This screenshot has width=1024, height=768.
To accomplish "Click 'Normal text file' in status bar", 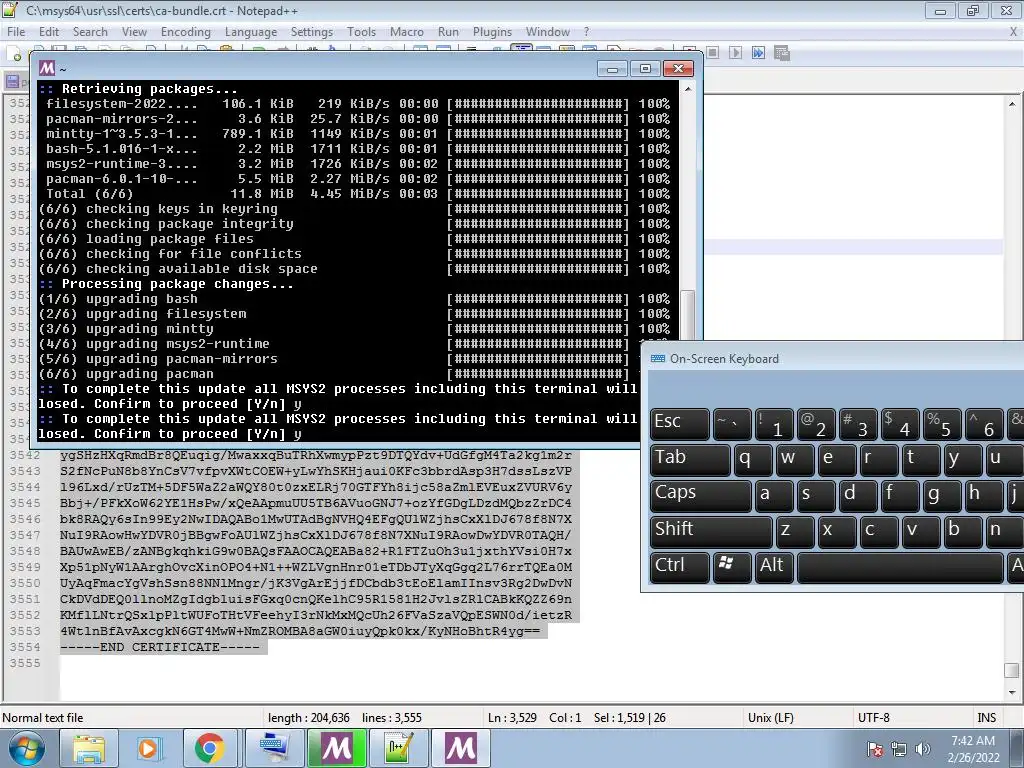I will pyautogui.click(x=43, y=718).
